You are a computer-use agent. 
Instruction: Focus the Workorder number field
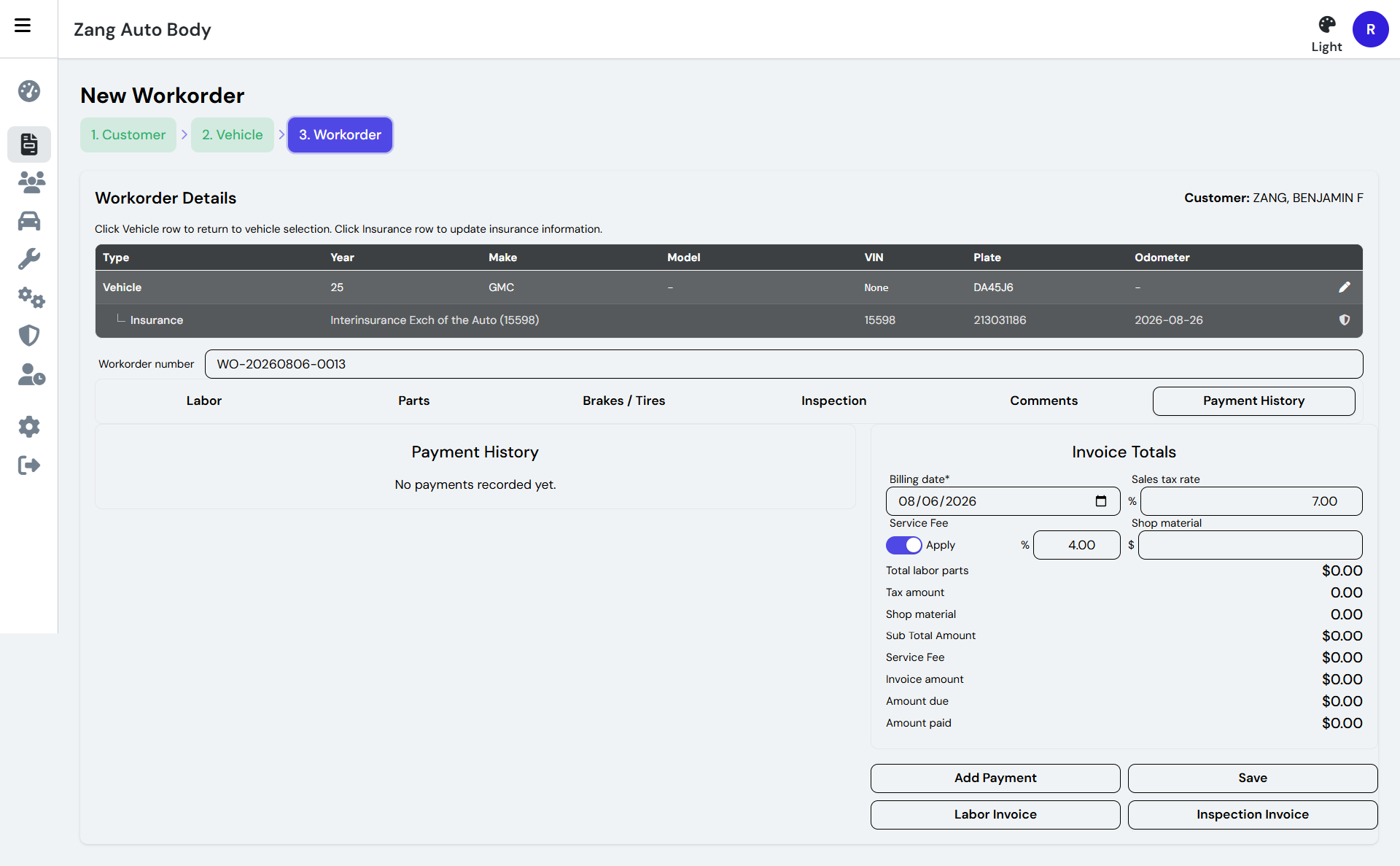pyautogui.click(x=784, y=364)
